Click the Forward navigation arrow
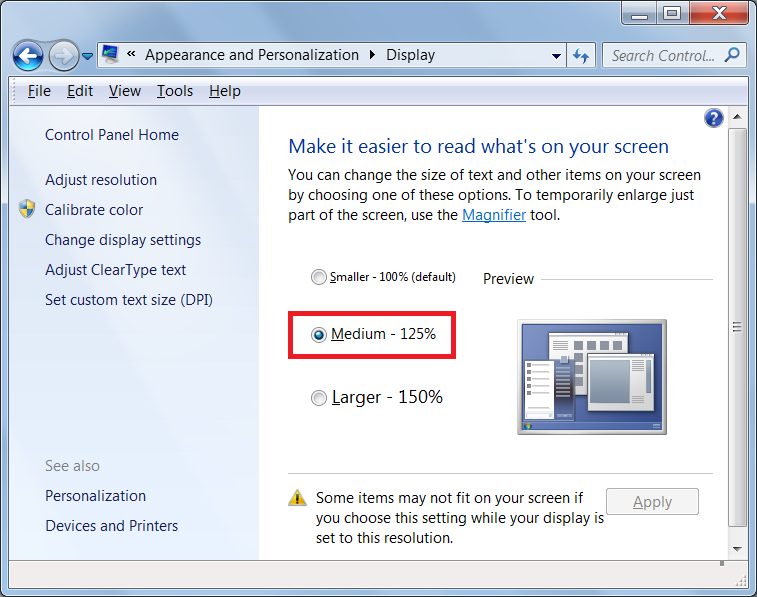The width and height of the screenshot is (757, 597). [x=64, y=56]
